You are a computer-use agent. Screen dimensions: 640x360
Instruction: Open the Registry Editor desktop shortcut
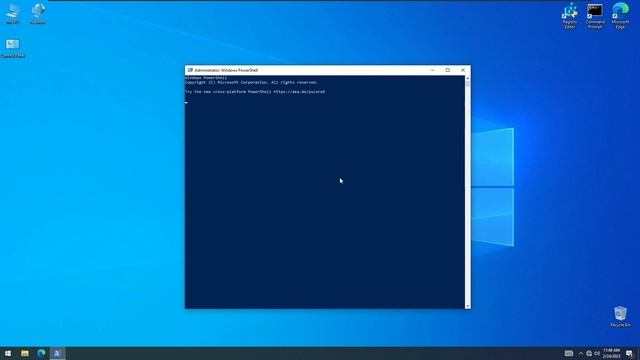tap(570, 16)
